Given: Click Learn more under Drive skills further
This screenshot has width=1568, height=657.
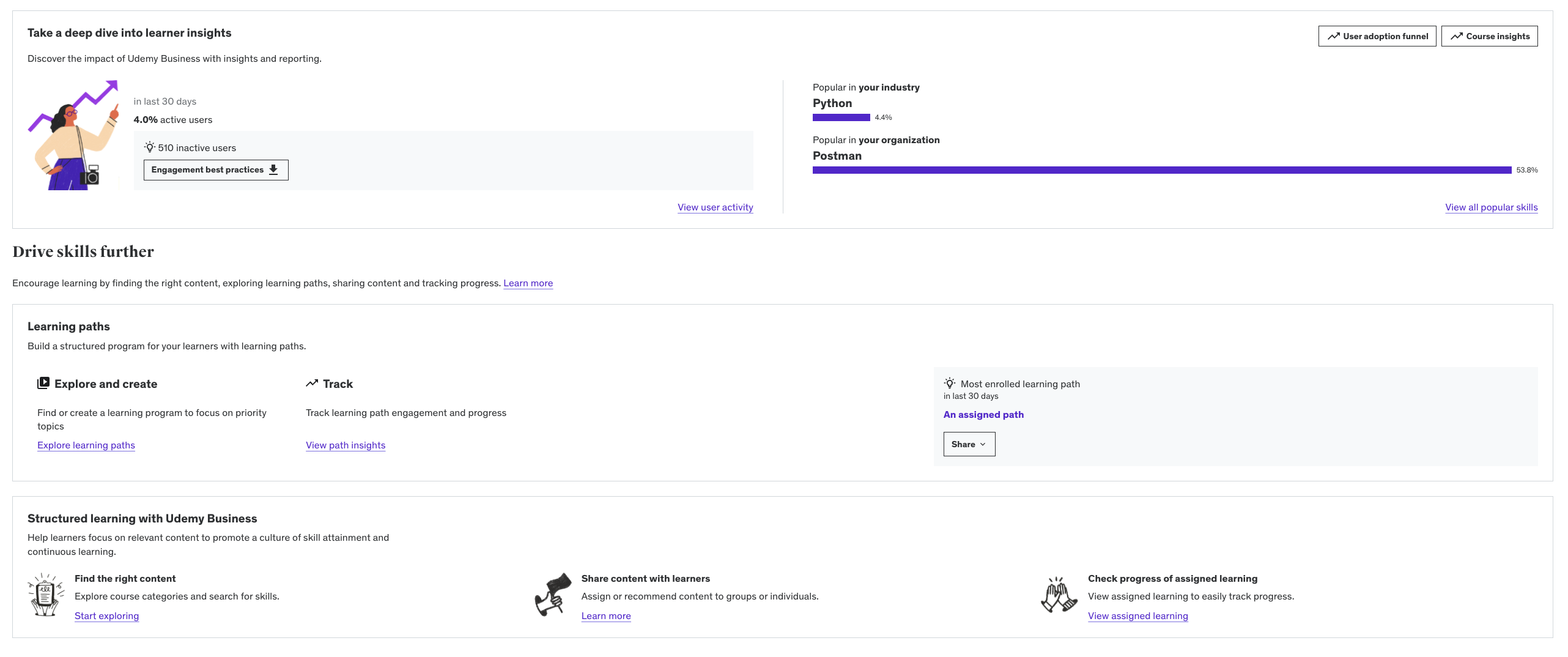Looking at the screenshot, I should [528, 283].
